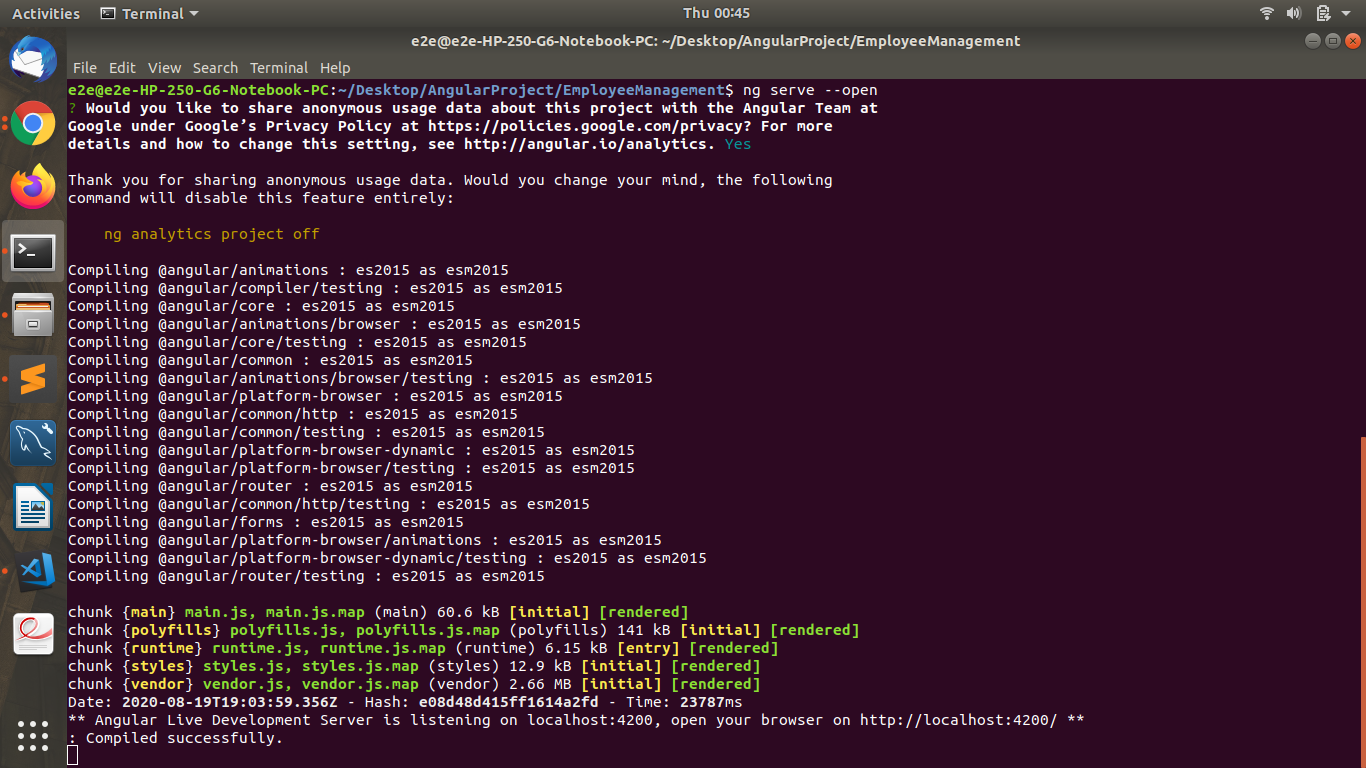The width and height of the screenshot is (1366, 768).
Task: Open MySQL Workbench dock icon
Action: click(x=33, y=443)
